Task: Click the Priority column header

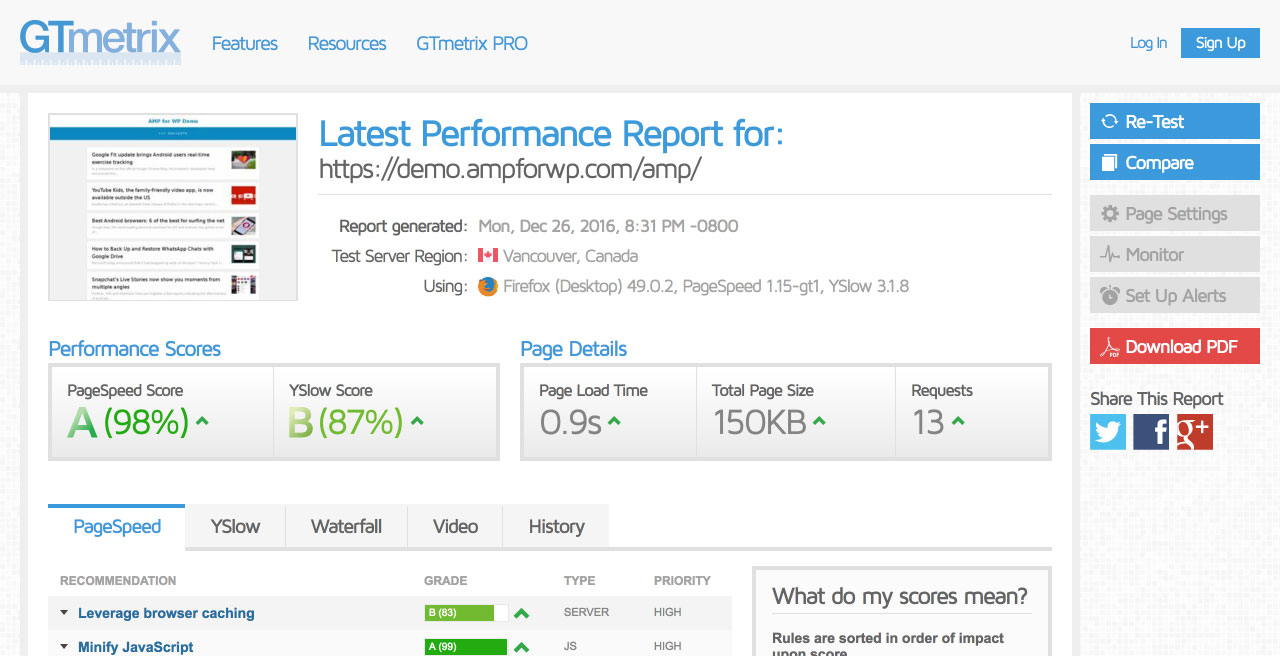Action: click(x=682, y=581)
